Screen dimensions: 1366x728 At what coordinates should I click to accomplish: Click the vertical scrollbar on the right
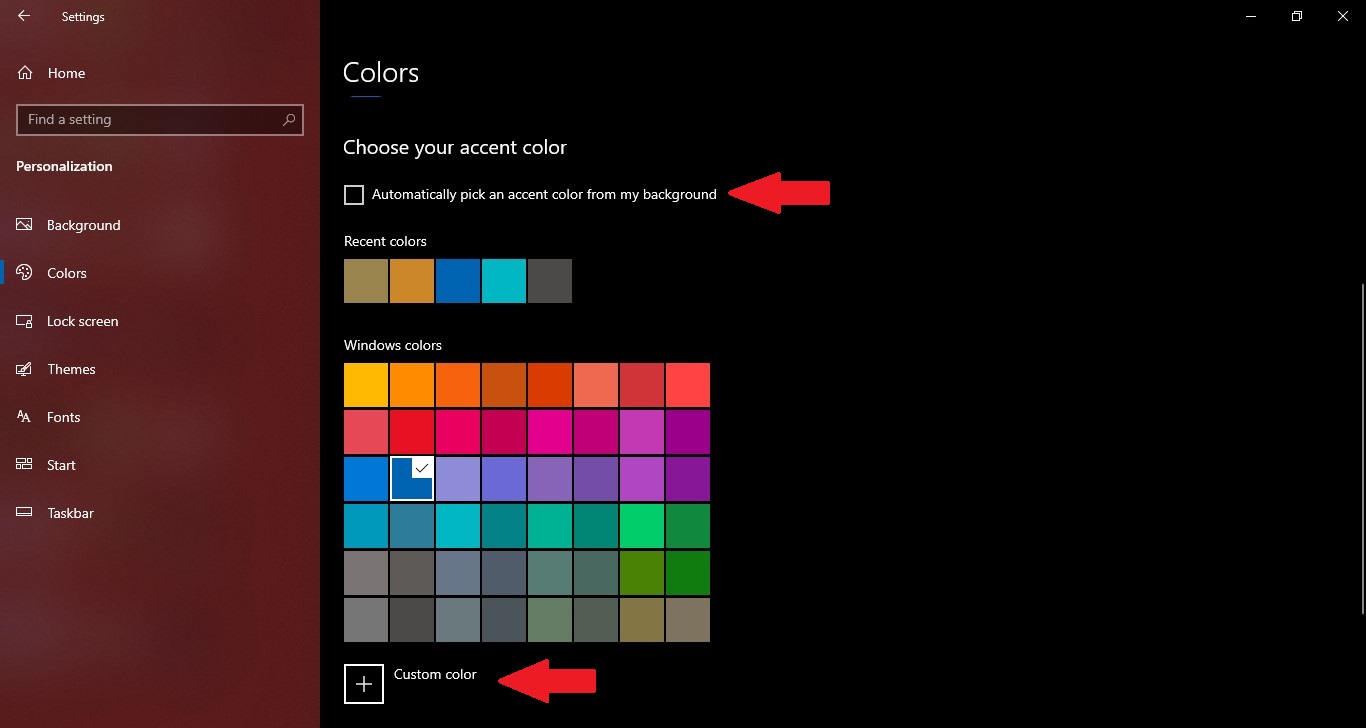click(x=1361, y=400)
